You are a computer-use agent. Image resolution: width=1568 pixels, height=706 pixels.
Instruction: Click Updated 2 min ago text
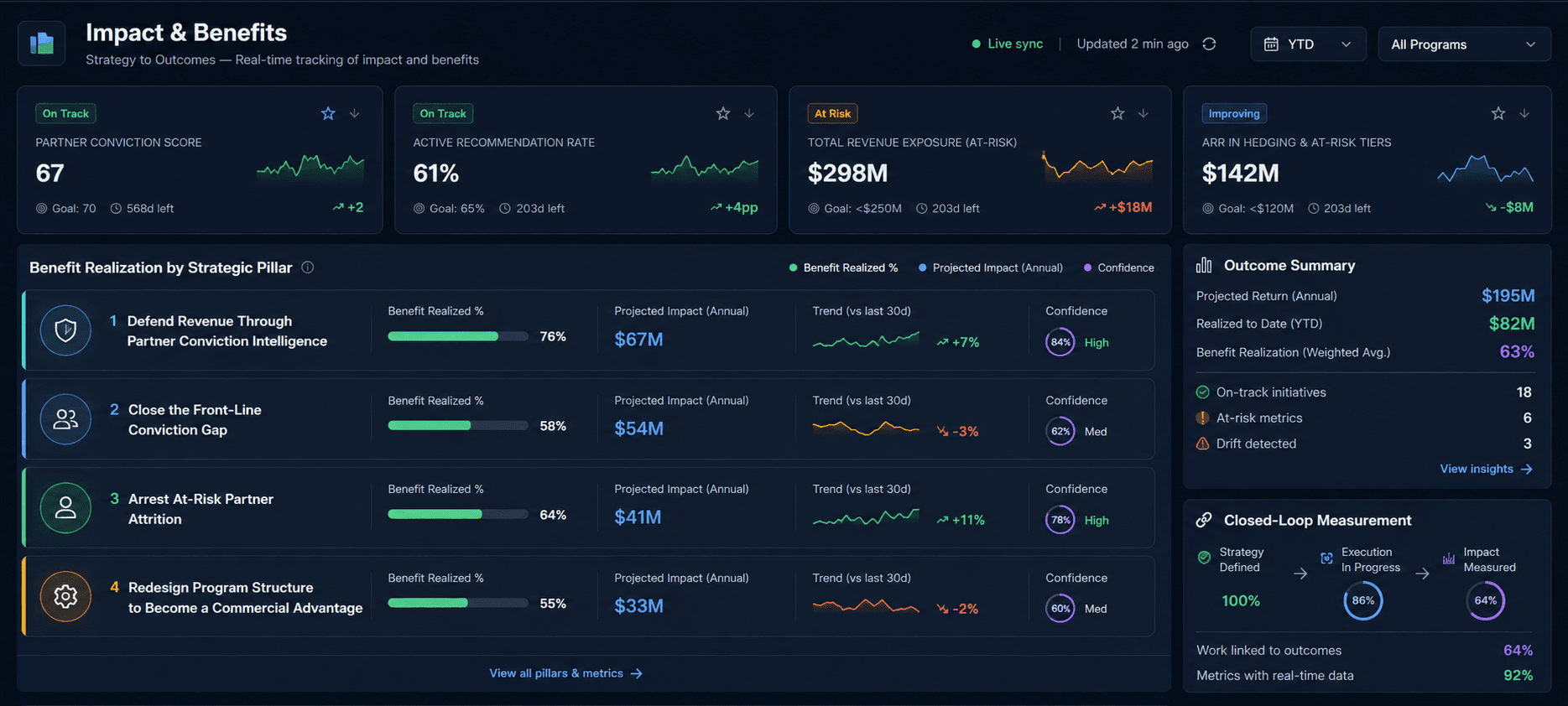pyautogui.click(x=1133, y=44)
